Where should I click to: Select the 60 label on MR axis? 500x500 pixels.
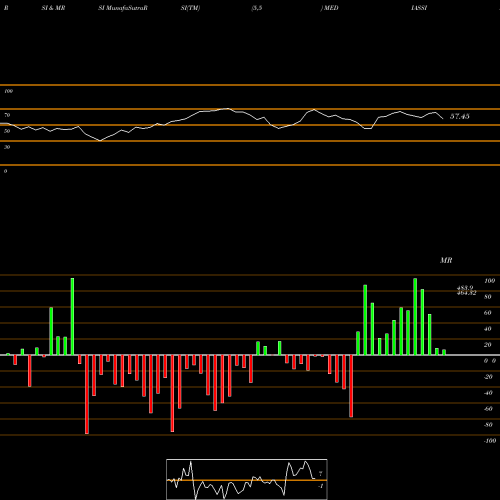tap(487, 313)
